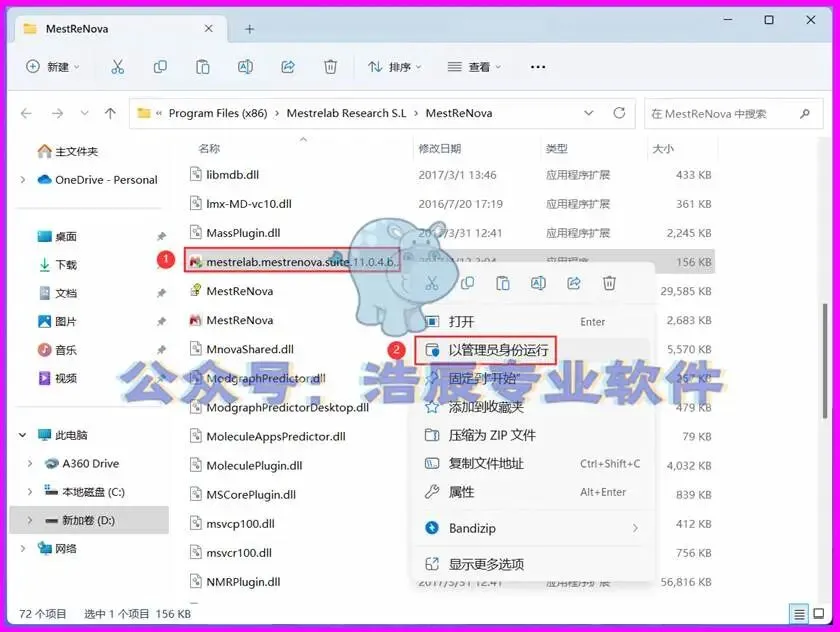Click the vertical scrollbar of the file list
Screen dimensions: 840x632
[x=825, y=360]
